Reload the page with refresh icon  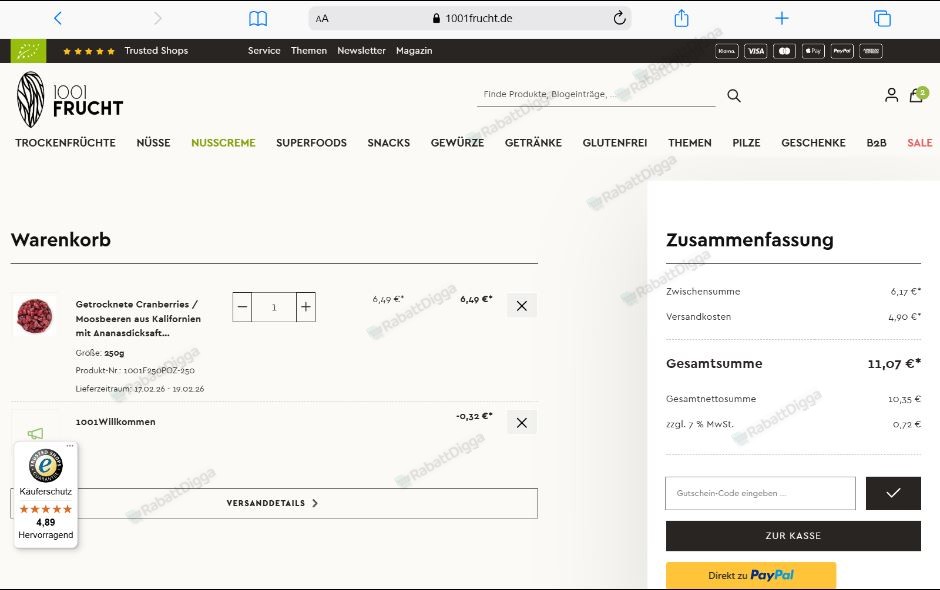(x=619, y=18)
